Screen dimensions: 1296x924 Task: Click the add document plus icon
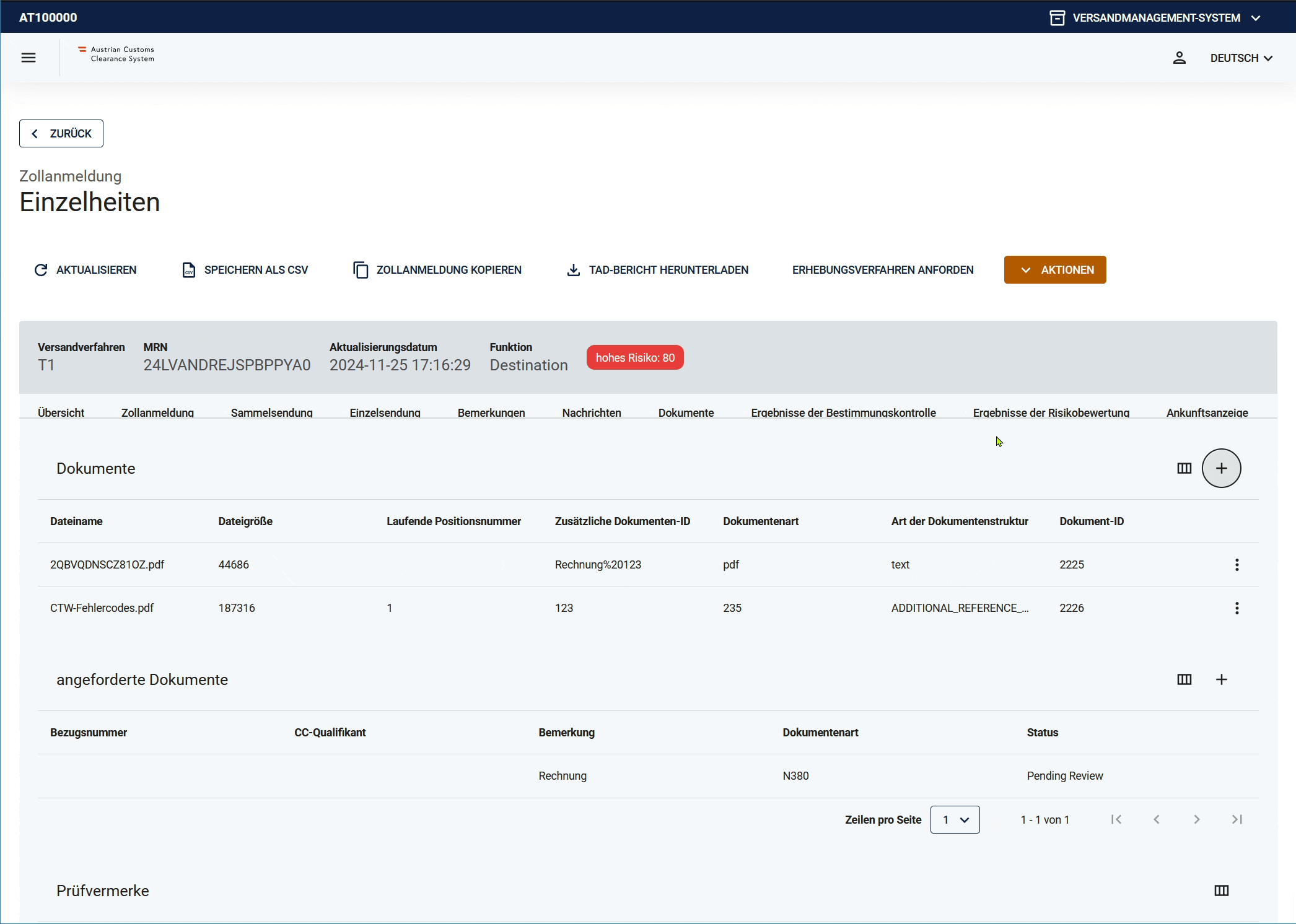pos(1221,468)
